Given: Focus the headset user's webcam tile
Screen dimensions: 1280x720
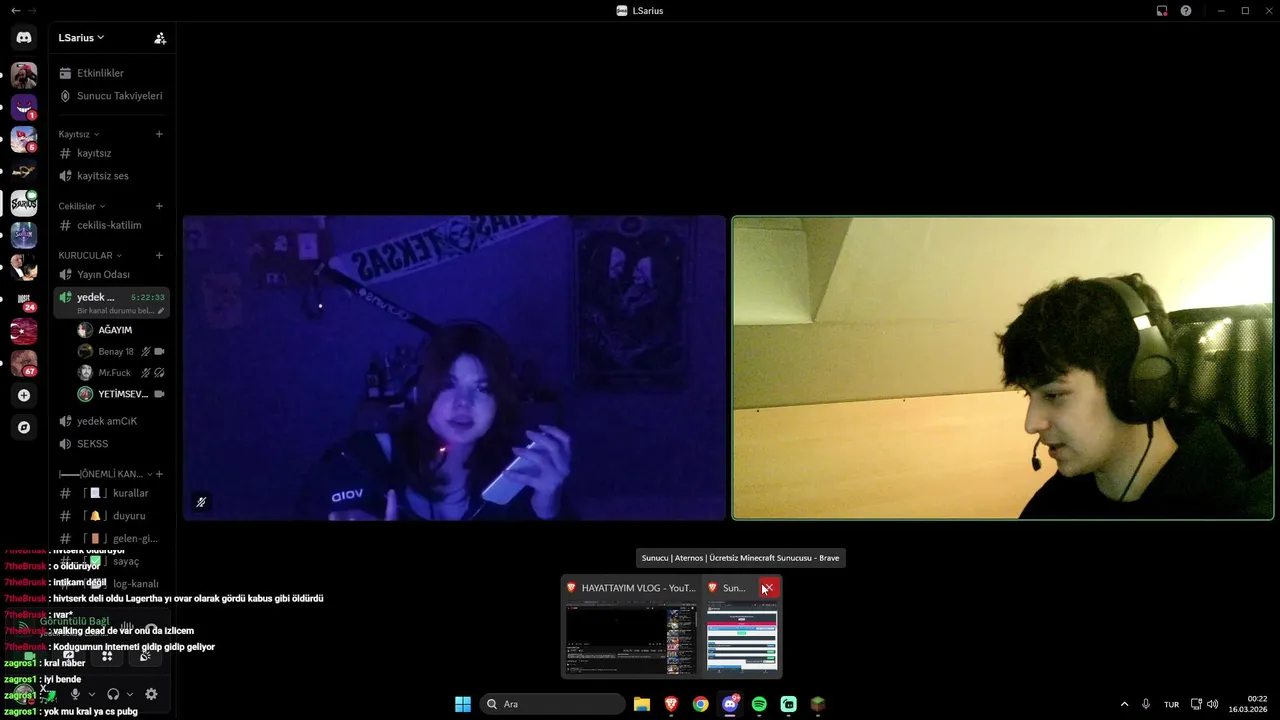Looking at the screenshot, I should point(1003,368).
